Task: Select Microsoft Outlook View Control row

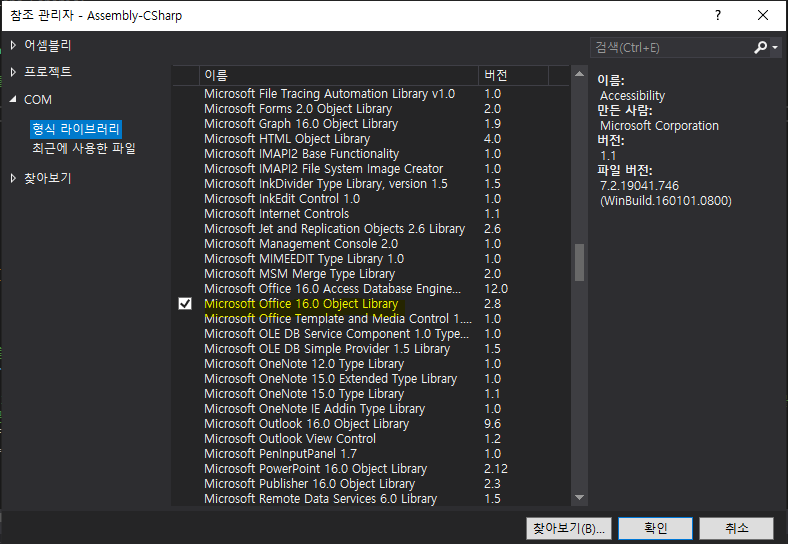Action: pyautogui.click(x=371, y=439)
